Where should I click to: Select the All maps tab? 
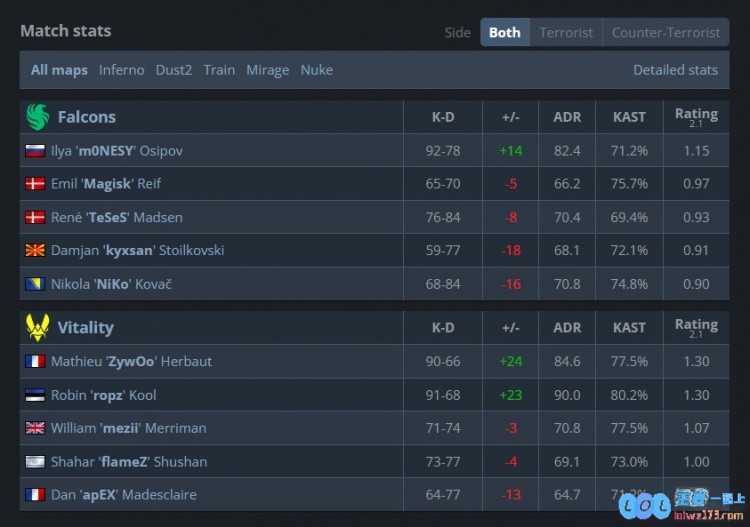(59, 70)
